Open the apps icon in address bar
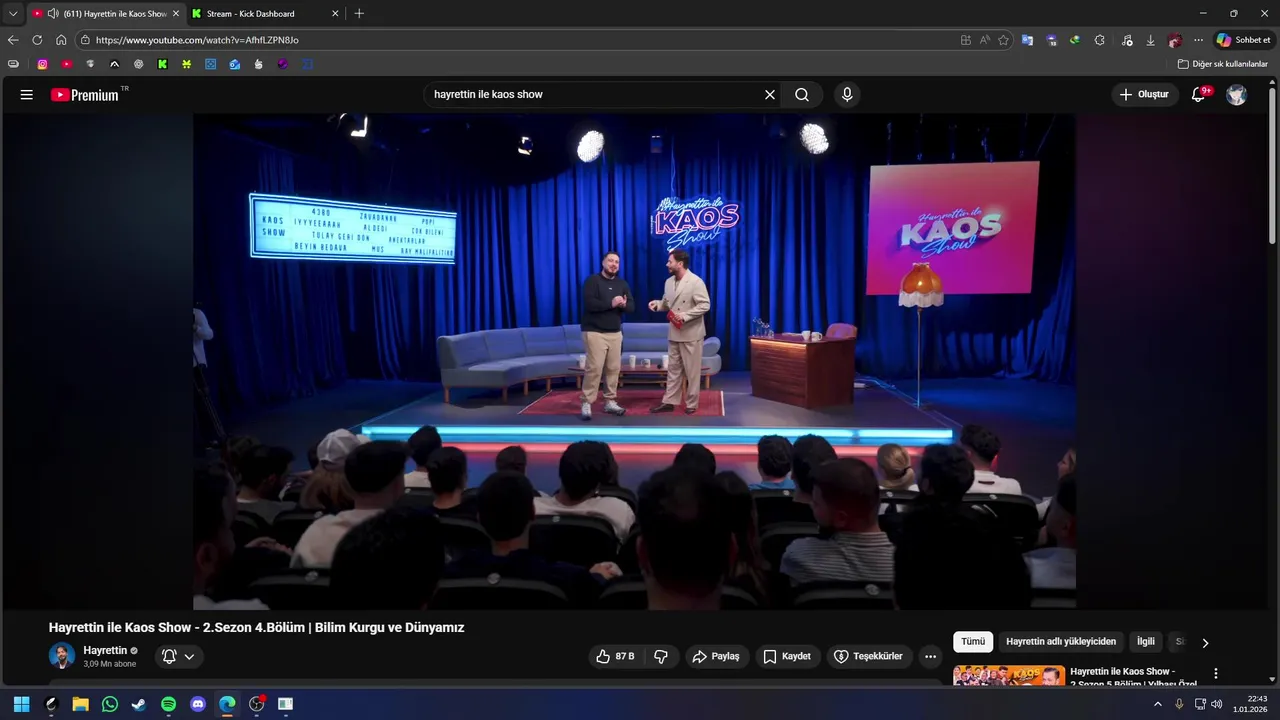 966,40
